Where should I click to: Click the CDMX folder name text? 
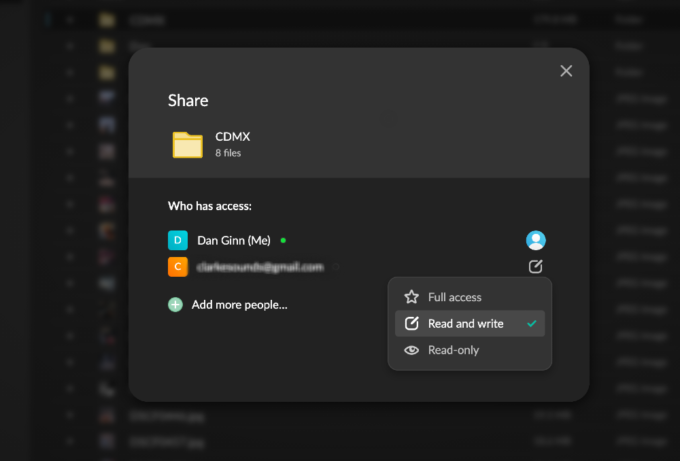tap(232, 137)
